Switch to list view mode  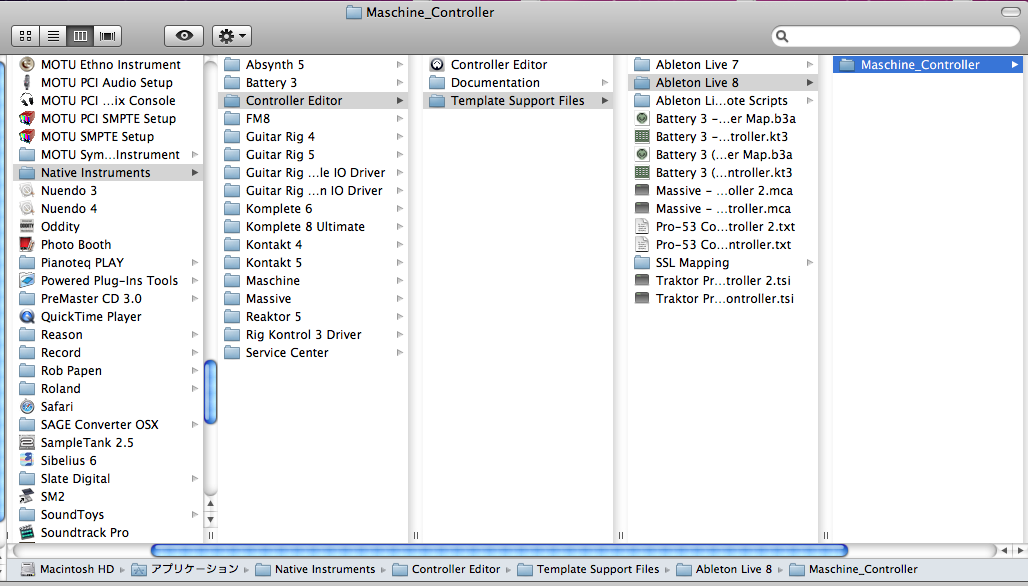(53, 36)
